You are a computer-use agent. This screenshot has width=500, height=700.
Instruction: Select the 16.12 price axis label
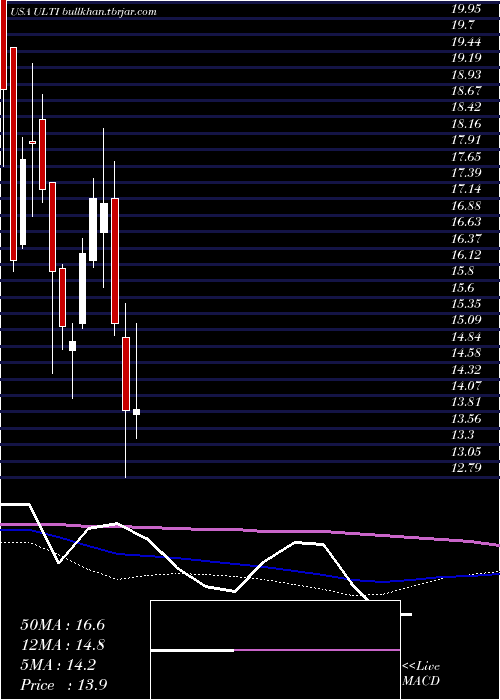[466, 255]
